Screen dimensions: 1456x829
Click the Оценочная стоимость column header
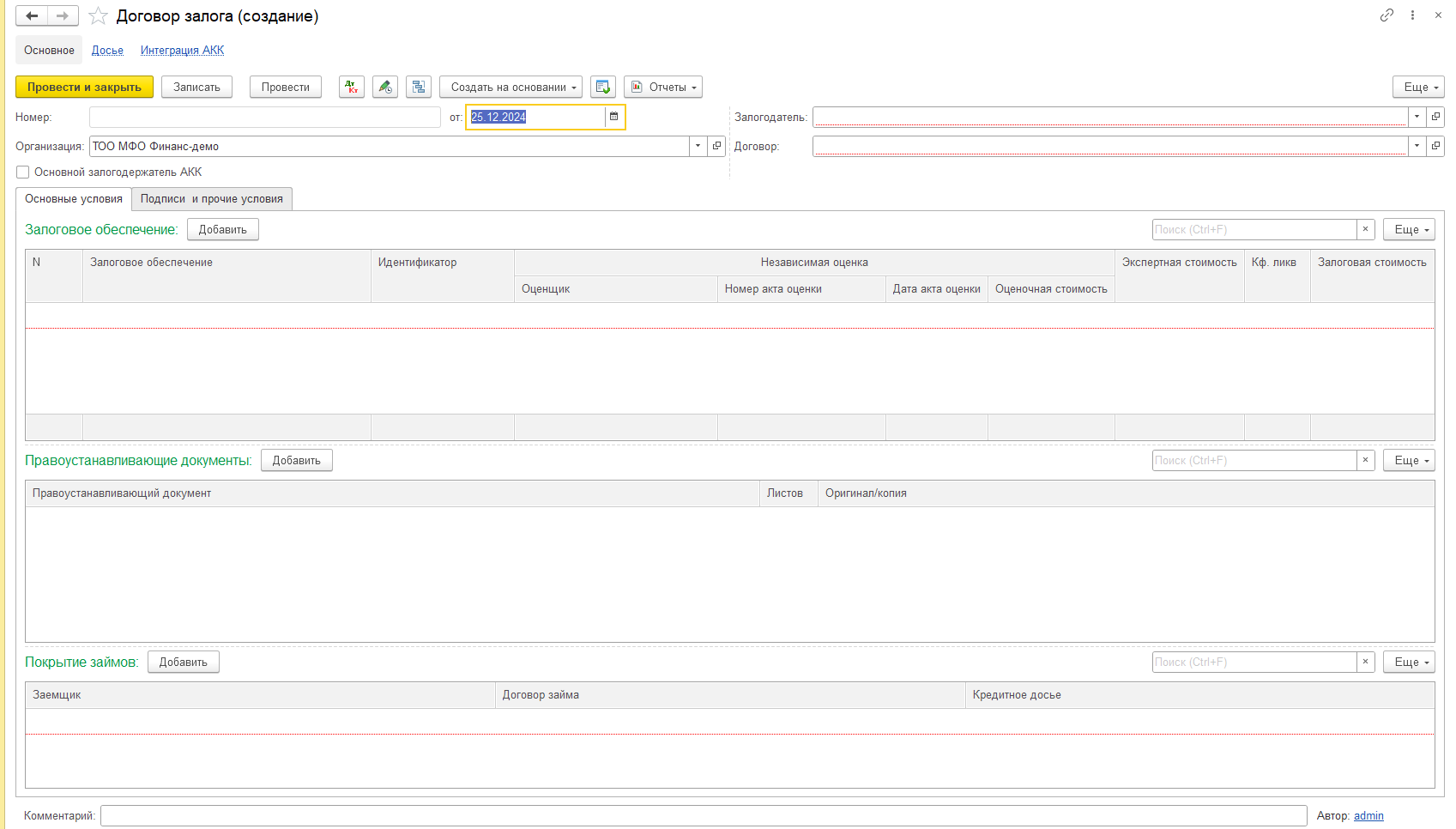tap(1051, 289)
